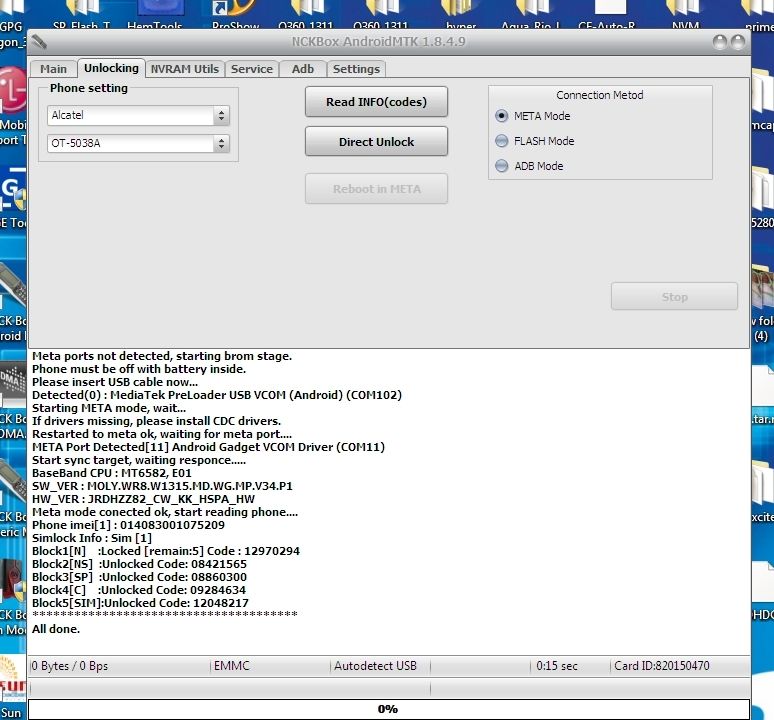Select the HemTools desktop icon

(158, 14)
